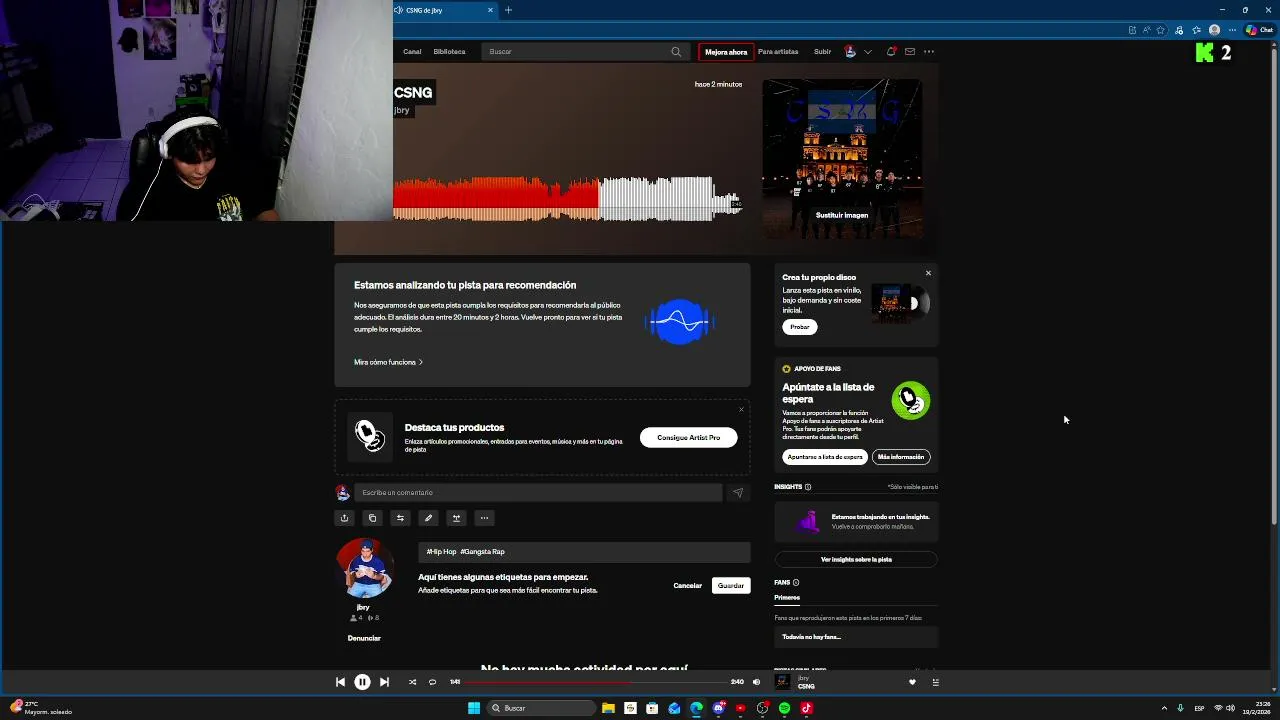Click the Probar button
This screenshot has height=720, width=1280.
800,327
